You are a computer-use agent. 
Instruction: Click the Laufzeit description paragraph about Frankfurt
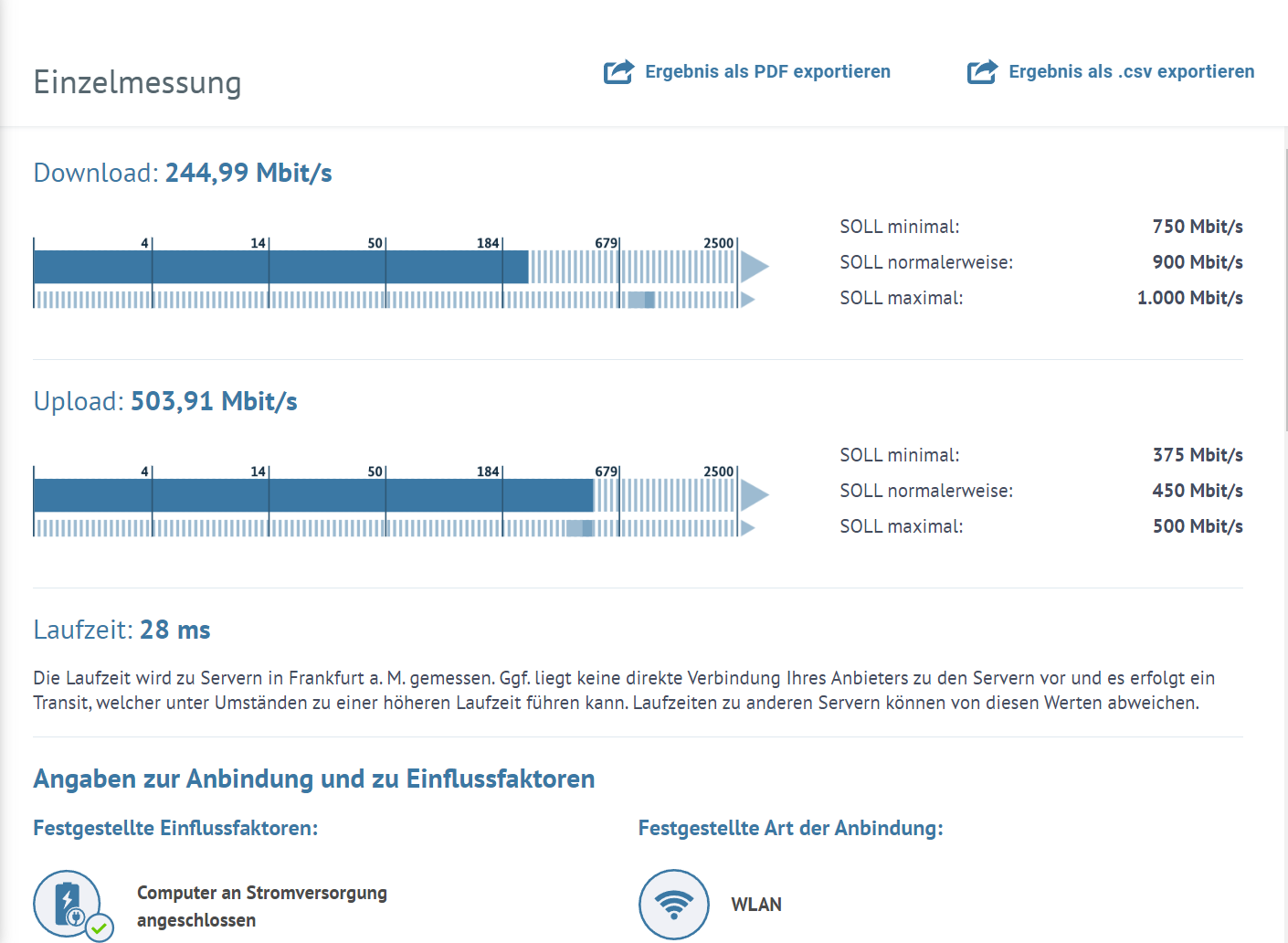click(x=624, y=690)
